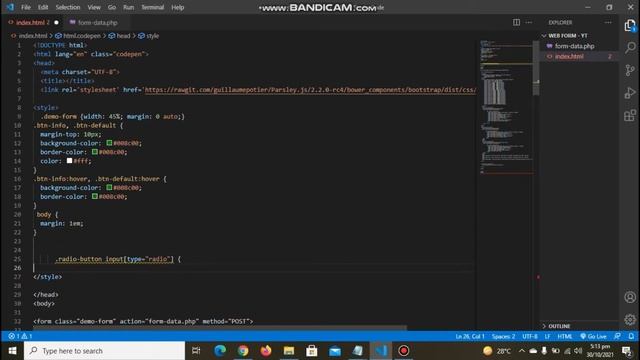640x360 pixels.
Task: Click the white #fff swatch on line 14
Action: tap(69, 161)
